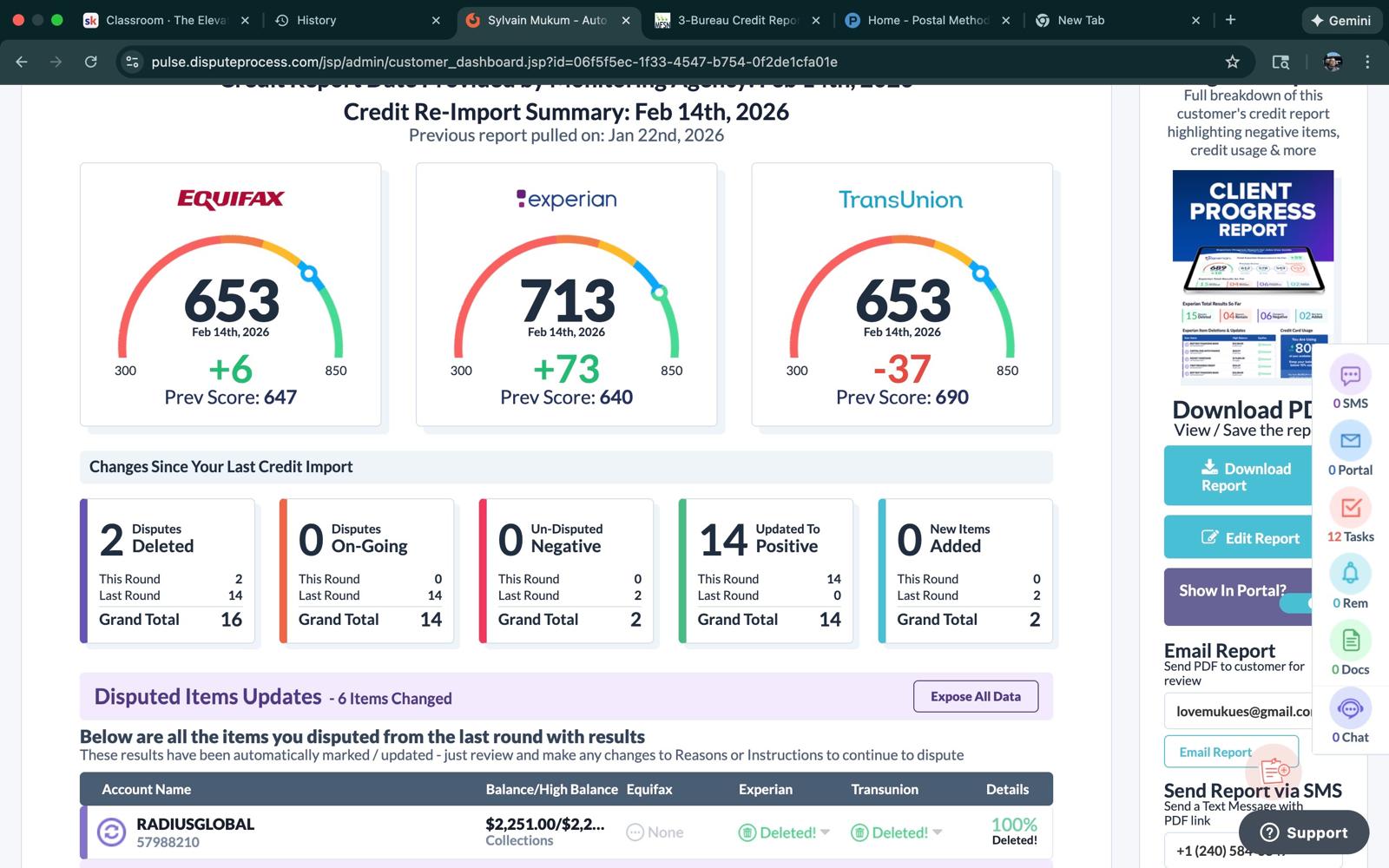
Task: Open the Chat headset icon
Action: tap(1350, 709)
